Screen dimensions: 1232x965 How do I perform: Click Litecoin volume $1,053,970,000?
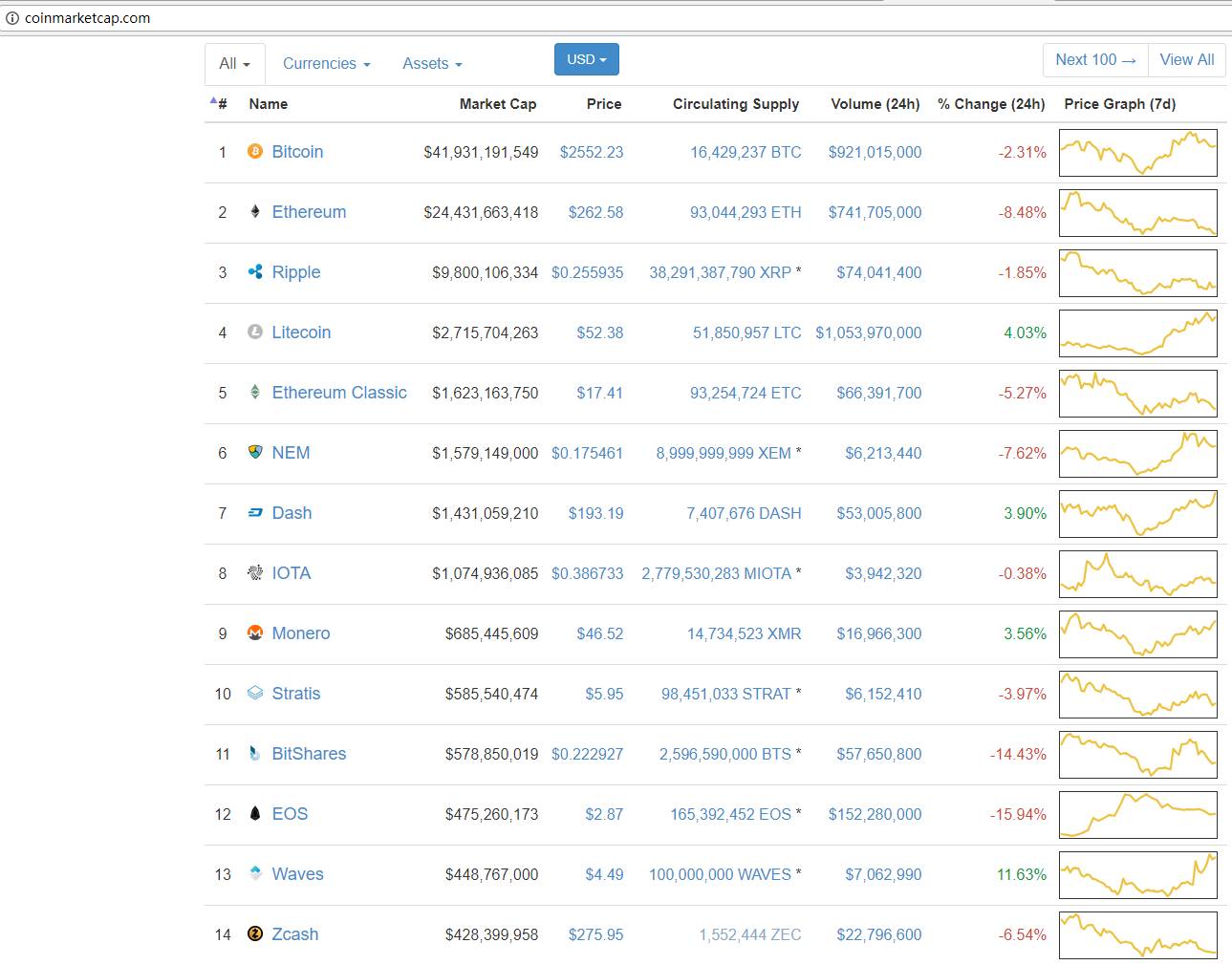pyautogui.click(x=869, y=332)
